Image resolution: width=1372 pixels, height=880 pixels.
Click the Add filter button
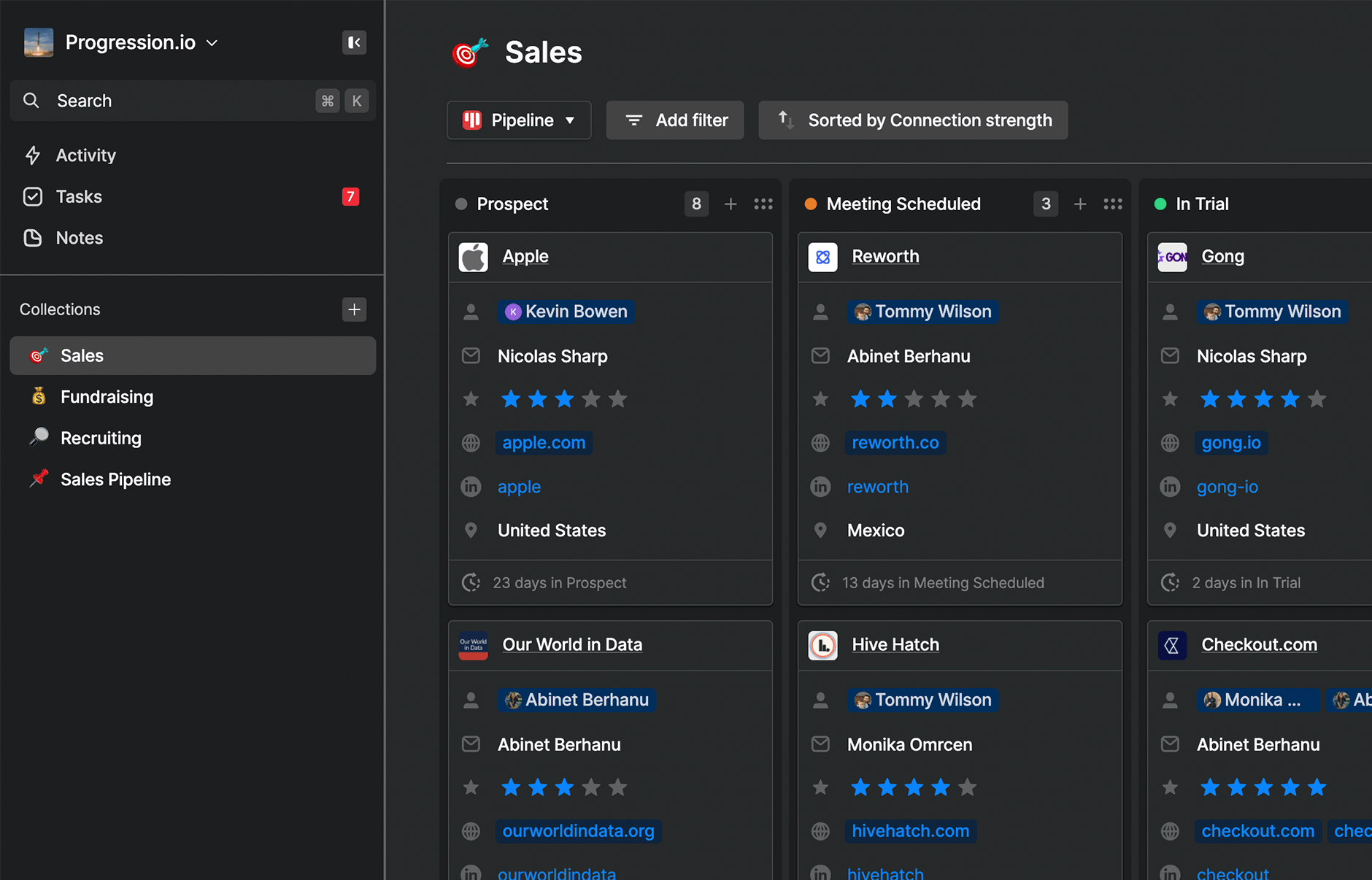(675, 120)
